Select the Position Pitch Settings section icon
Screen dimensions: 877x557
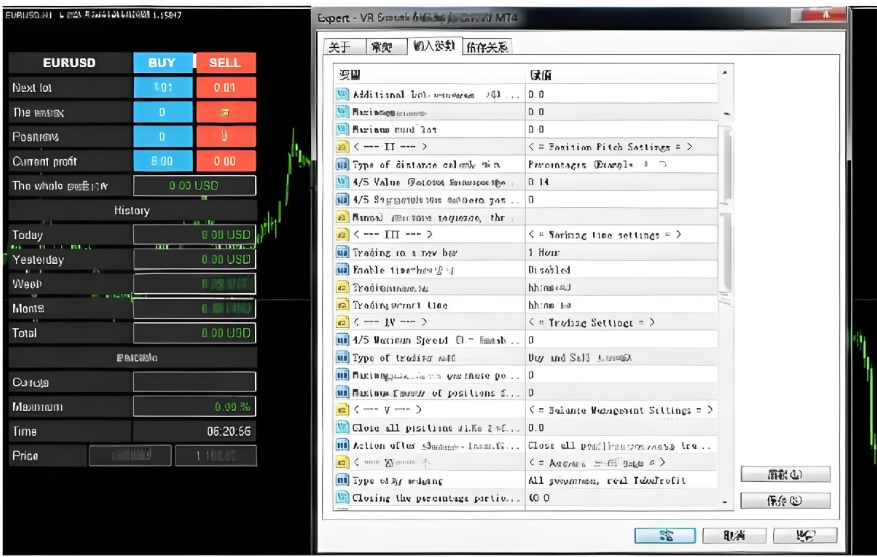point(342,147)
